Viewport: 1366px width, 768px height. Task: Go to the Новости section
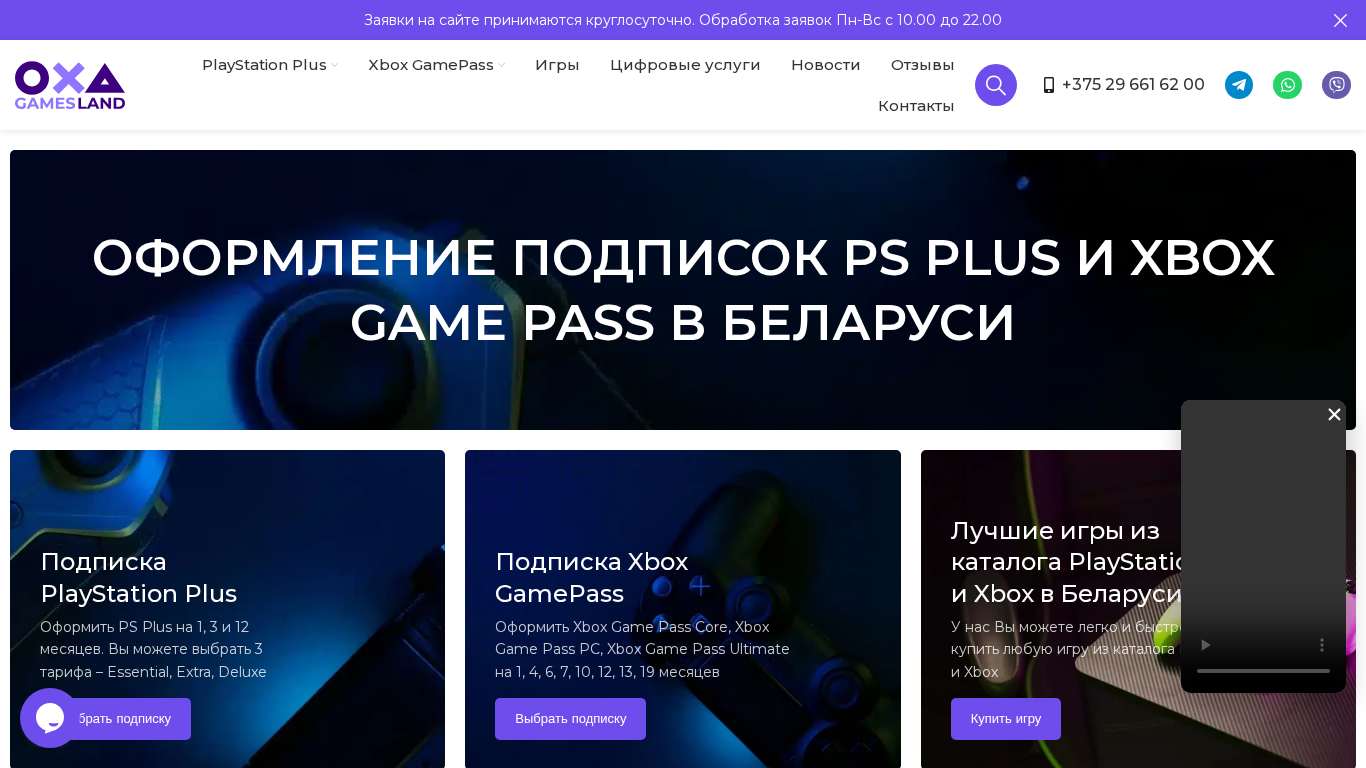826,65
